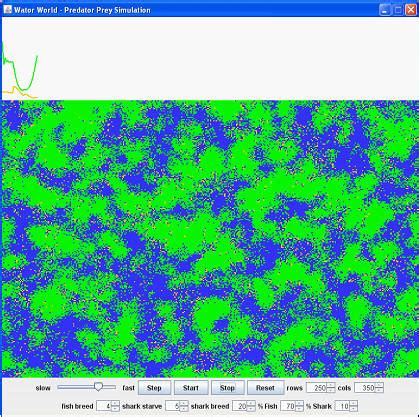Decrease shark starve with down arrow

point(184,409)
